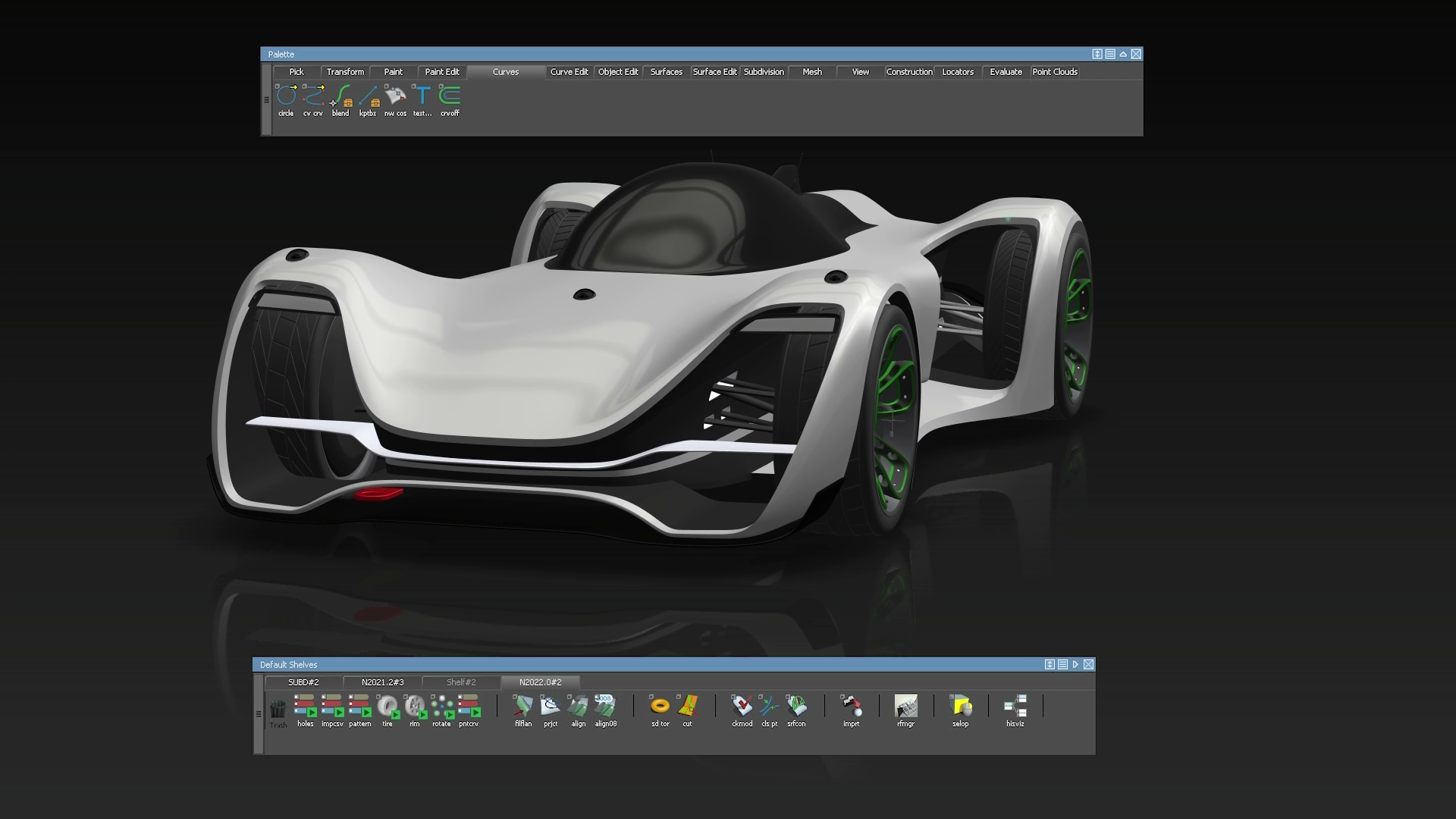Viewport: 1456px width, 819px height.
Task: Click the Trash bin on shelf
Action: [x=278, y=710]
